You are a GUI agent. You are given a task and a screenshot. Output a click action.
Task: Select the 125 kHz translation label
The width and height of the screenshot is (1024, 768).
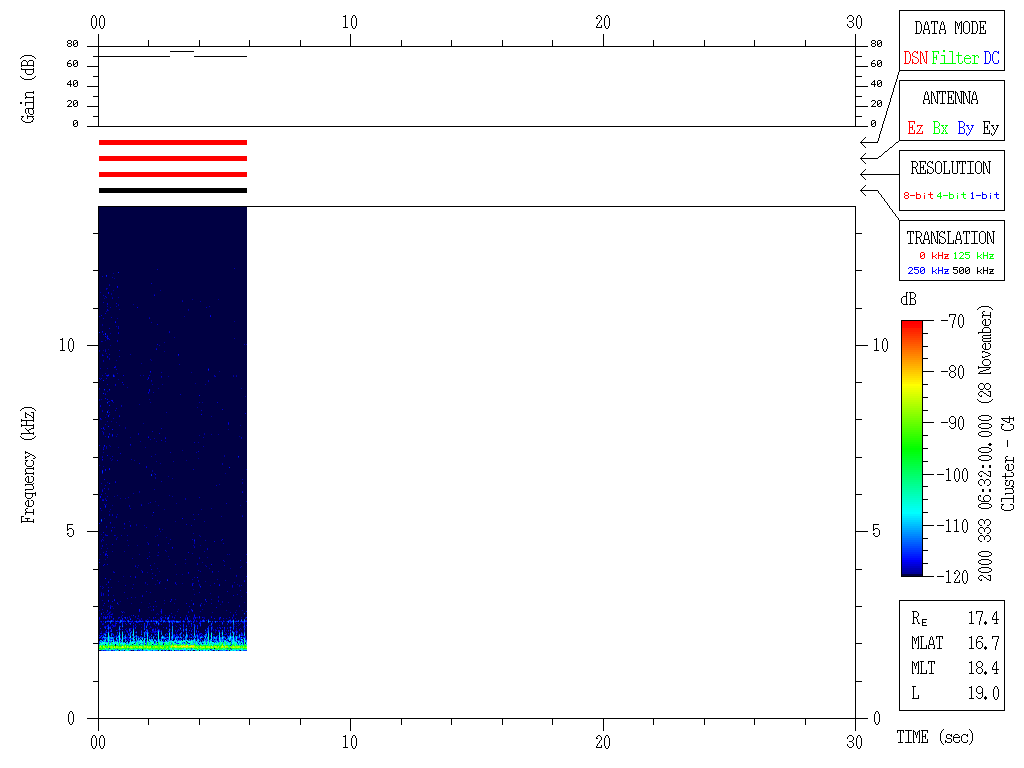tap(973, 255)
